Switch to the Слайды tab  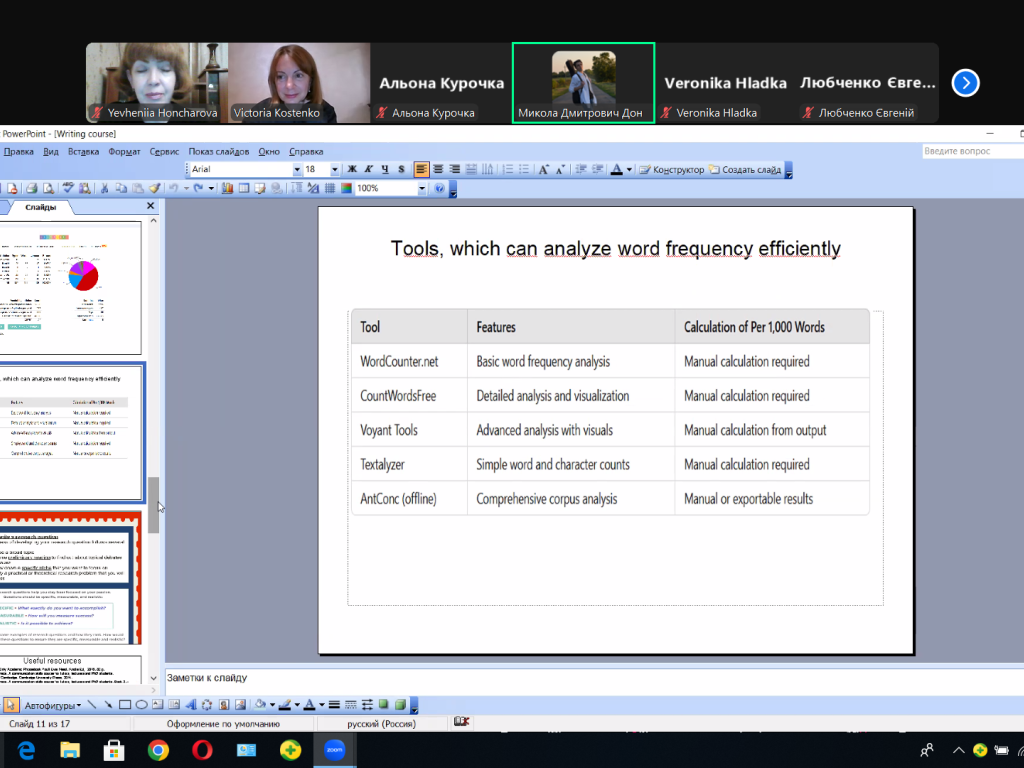tap(40, 207)
